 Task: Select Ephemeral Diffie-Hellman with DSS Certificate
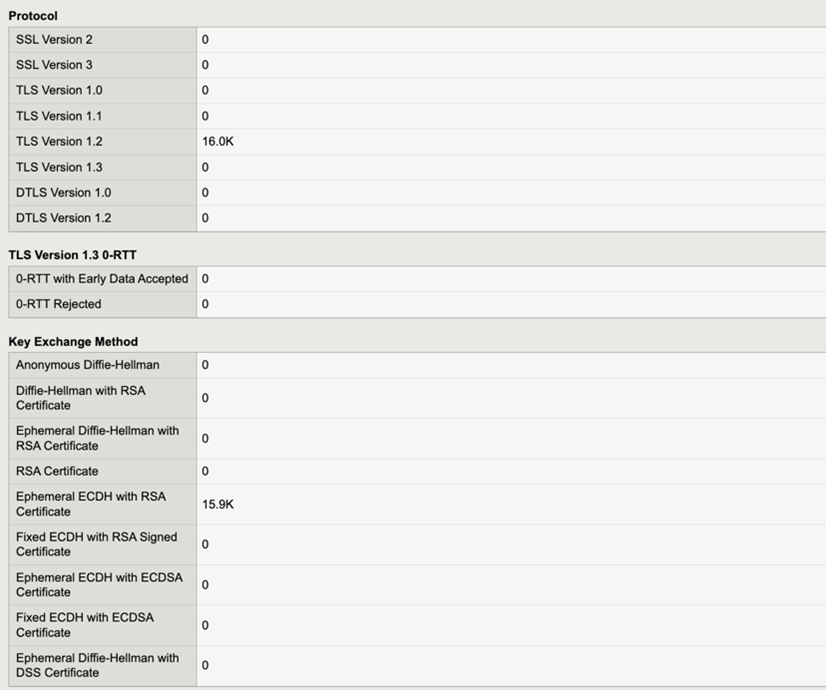point(97,665)
